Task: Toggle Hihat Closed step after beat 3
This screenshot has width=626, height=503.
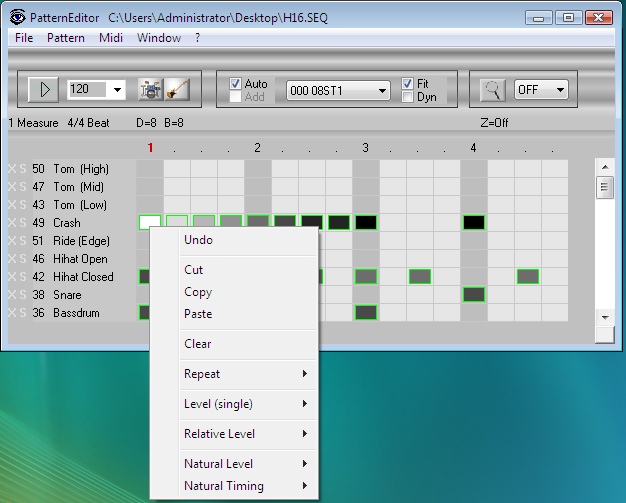Action: point(420,276)
